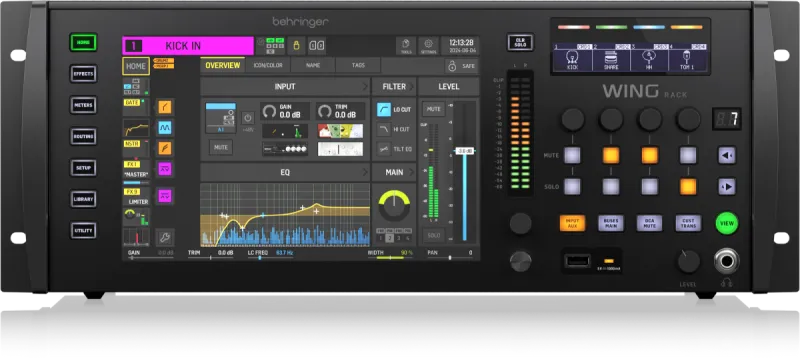Image resolution: width=800 pixels, height=363 pixels.
Task: Toggle hardware MUTE for channel 1 Kick
Action: click(572, 155)
